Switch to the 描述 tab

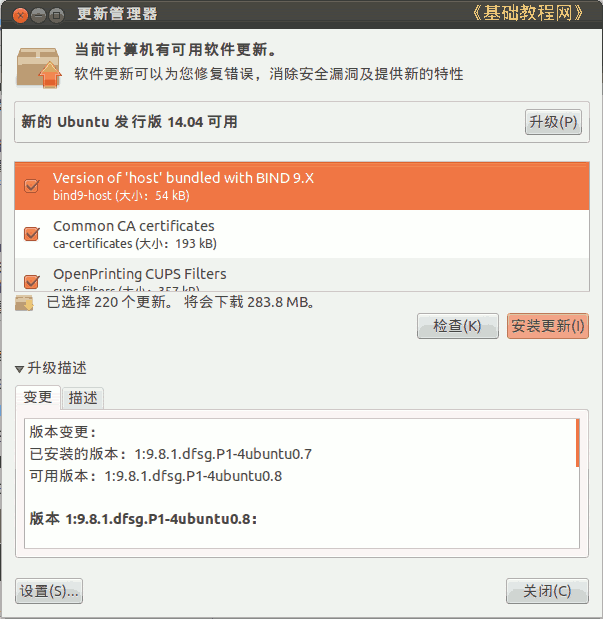[83, 398]
